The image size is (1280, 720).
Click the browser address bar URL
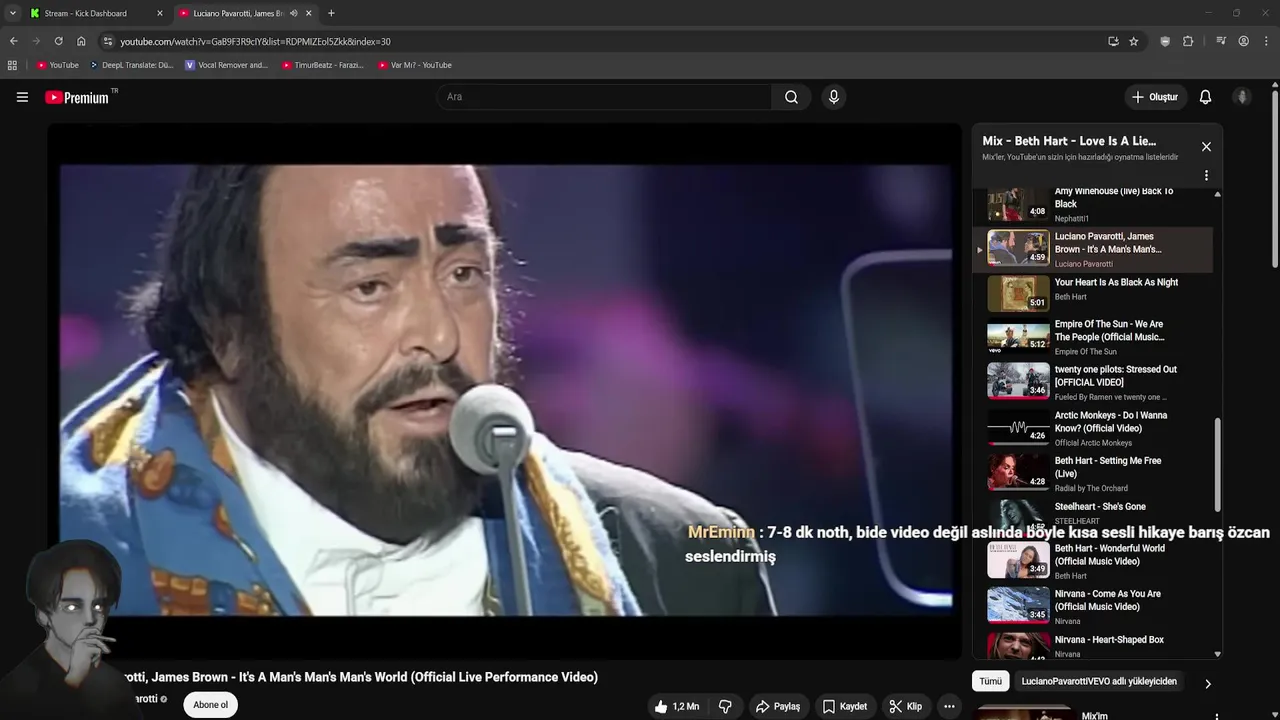click(255, 41)
